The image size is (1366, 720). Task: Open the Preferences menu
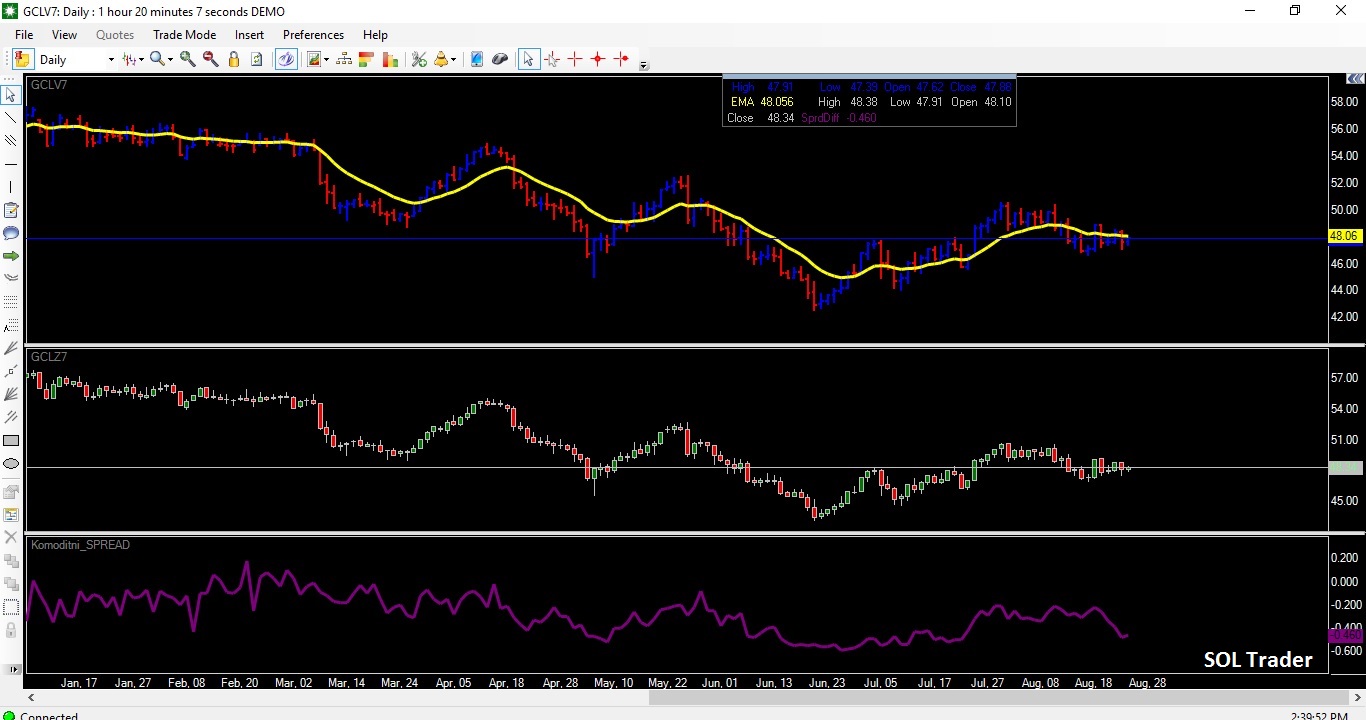tap(313, 34)
